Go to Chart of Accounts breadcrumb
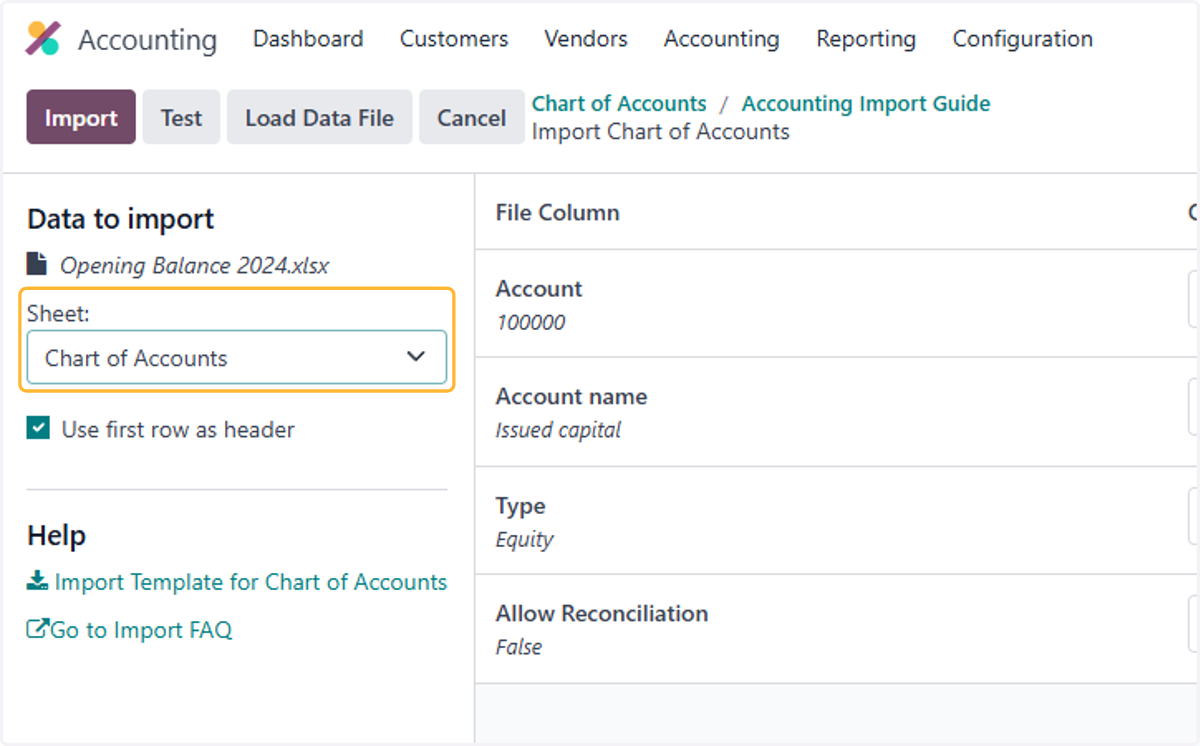This screenshot has width=1200, height=746. (x=619, y=104)
